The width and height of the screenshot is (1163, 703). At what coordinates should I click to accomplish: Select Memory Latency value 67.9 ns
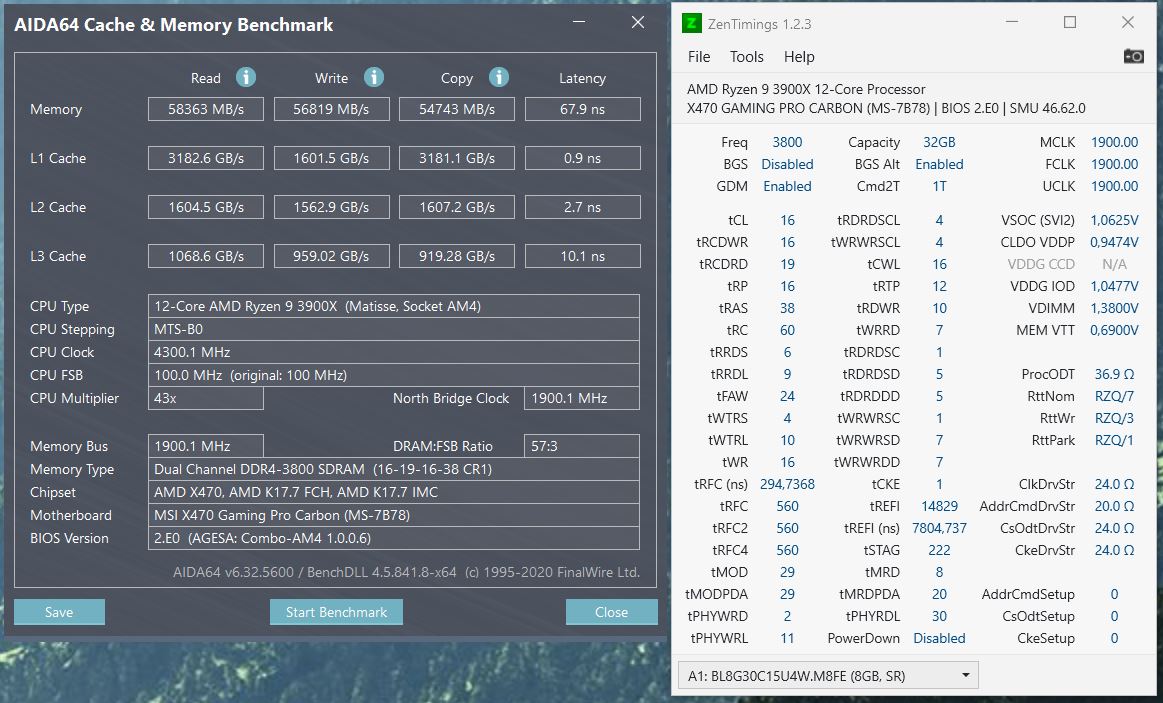(x=582, y=109)
